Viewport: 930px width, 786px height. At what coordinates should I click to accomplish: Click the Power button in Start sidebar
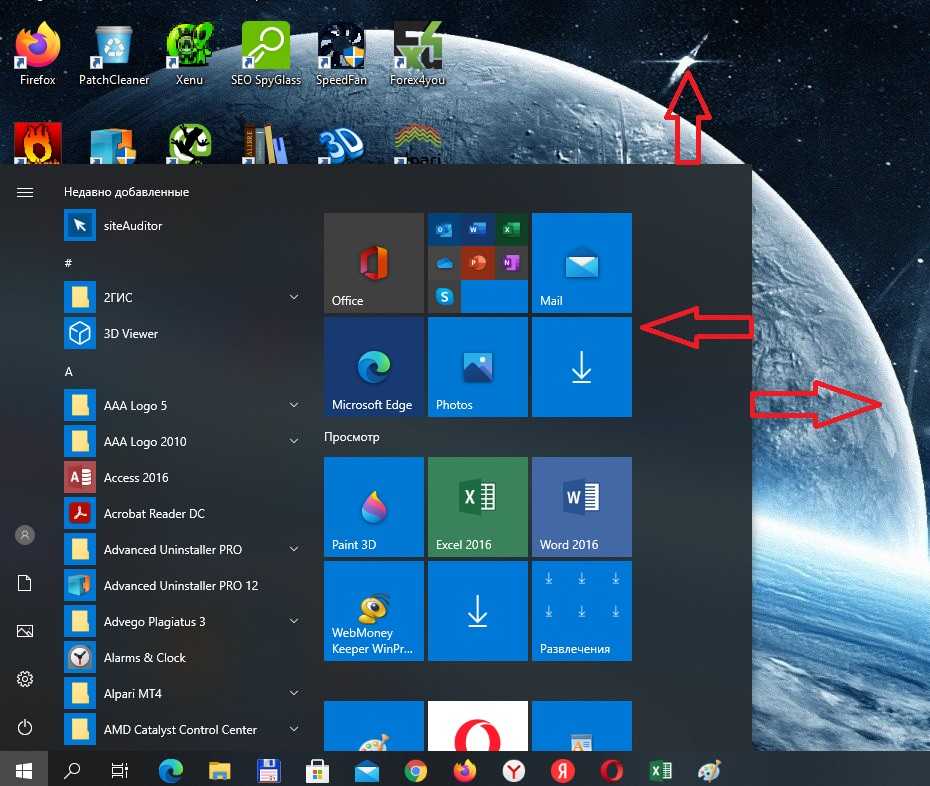25,727
